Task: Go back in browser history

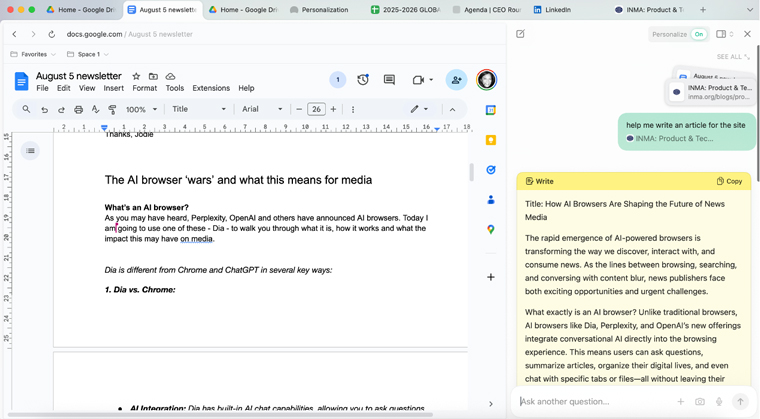Action: click(15, 34)
